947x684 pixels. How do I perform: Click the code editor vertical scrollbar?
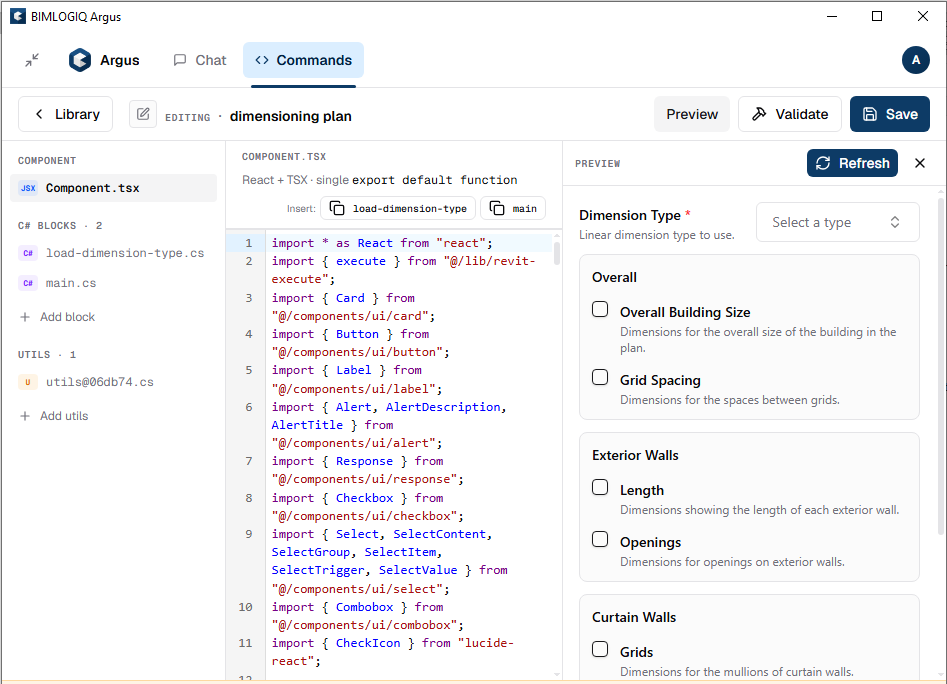point(557,254)
